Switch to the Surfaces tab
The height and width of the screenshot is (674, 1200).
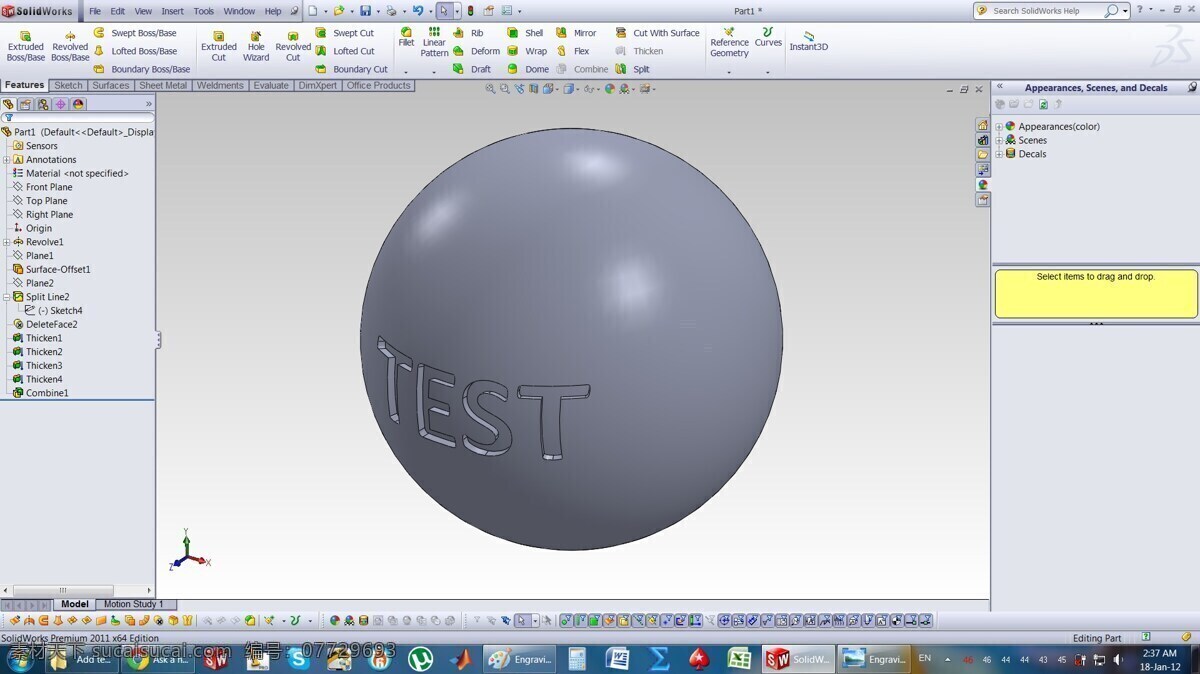click(x=111, y=86)
